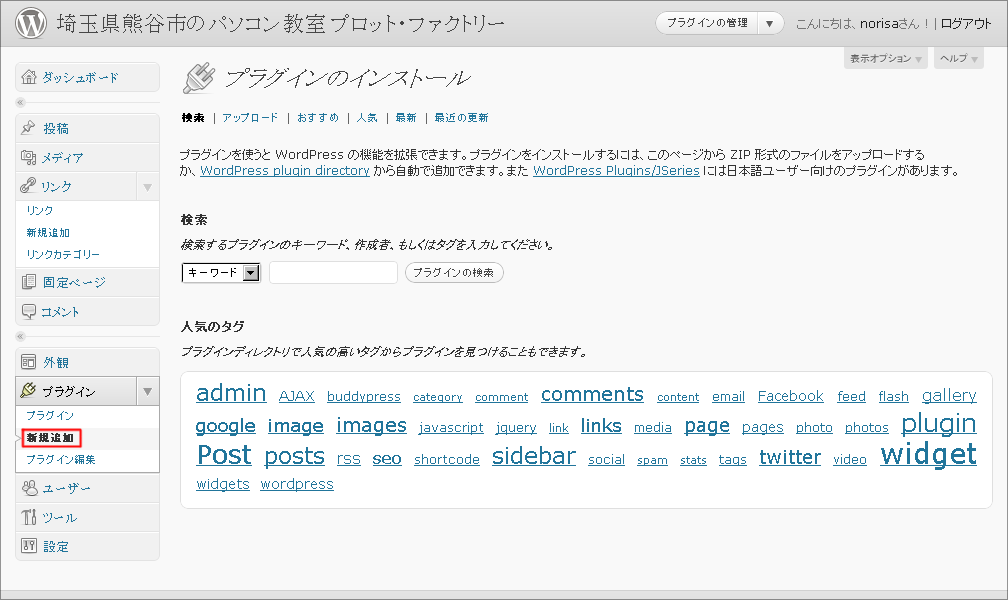Open 設定 menu in sidebar
Viewport: 1008px width, 600px height.
(56, 547)
